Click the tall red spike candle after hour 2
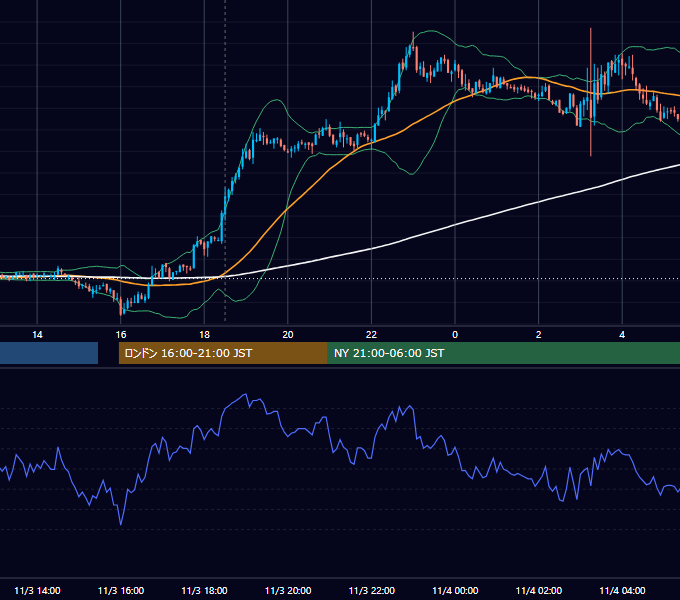Screen dimensions: 680x600 pyautogui.click(x=591, y=92)
